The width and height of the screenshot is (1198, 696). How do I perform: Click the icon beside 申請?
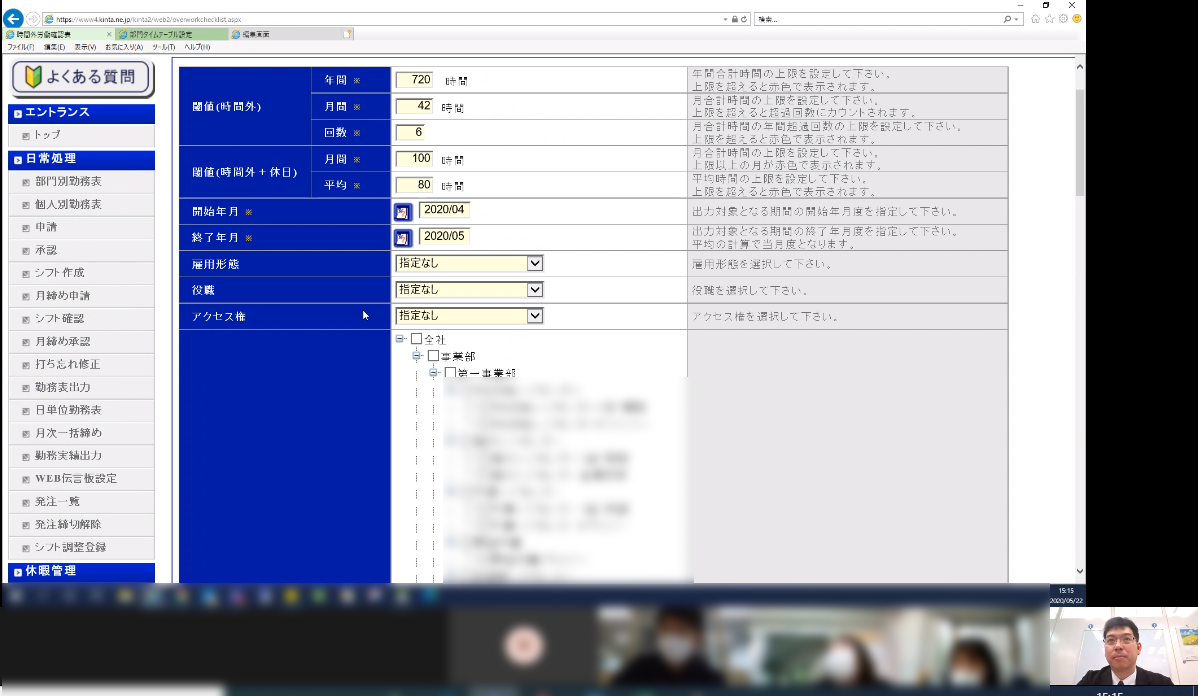26,228
